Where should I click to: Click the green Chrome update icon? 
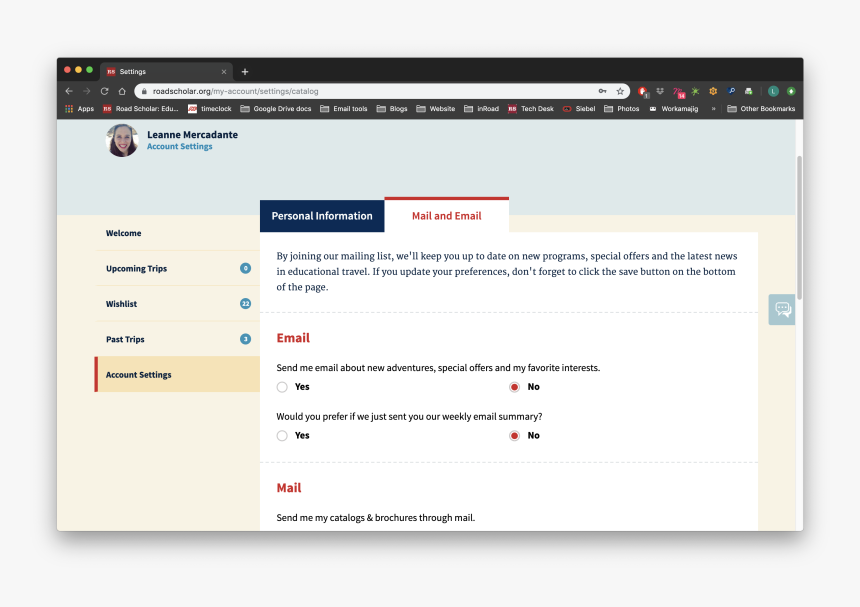[791, 91]
